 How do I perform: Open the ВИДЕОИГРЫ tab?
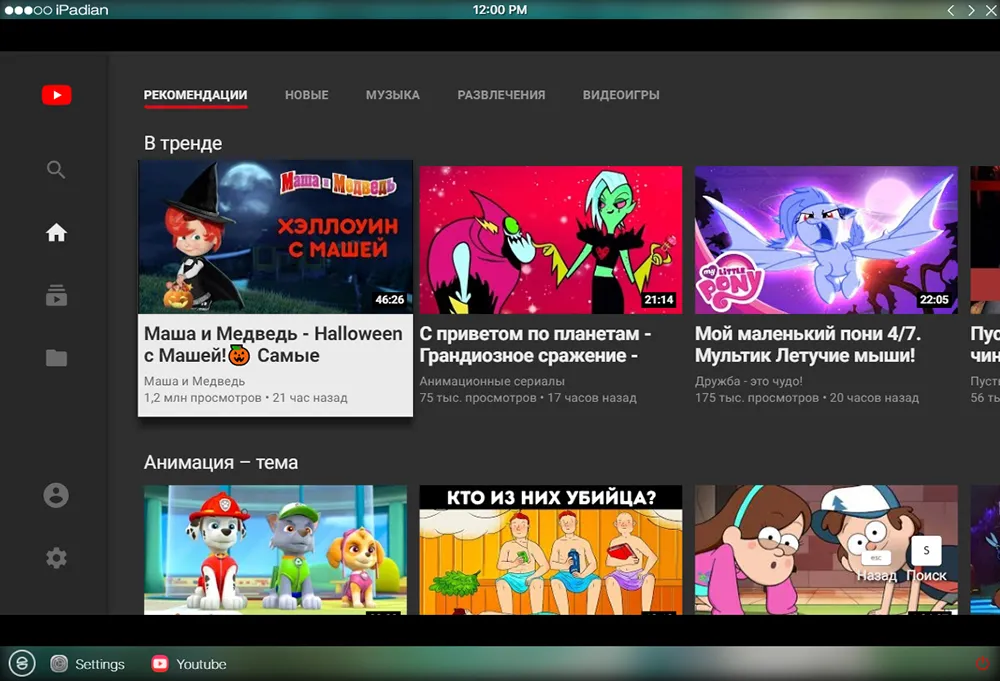click(621, 95)
